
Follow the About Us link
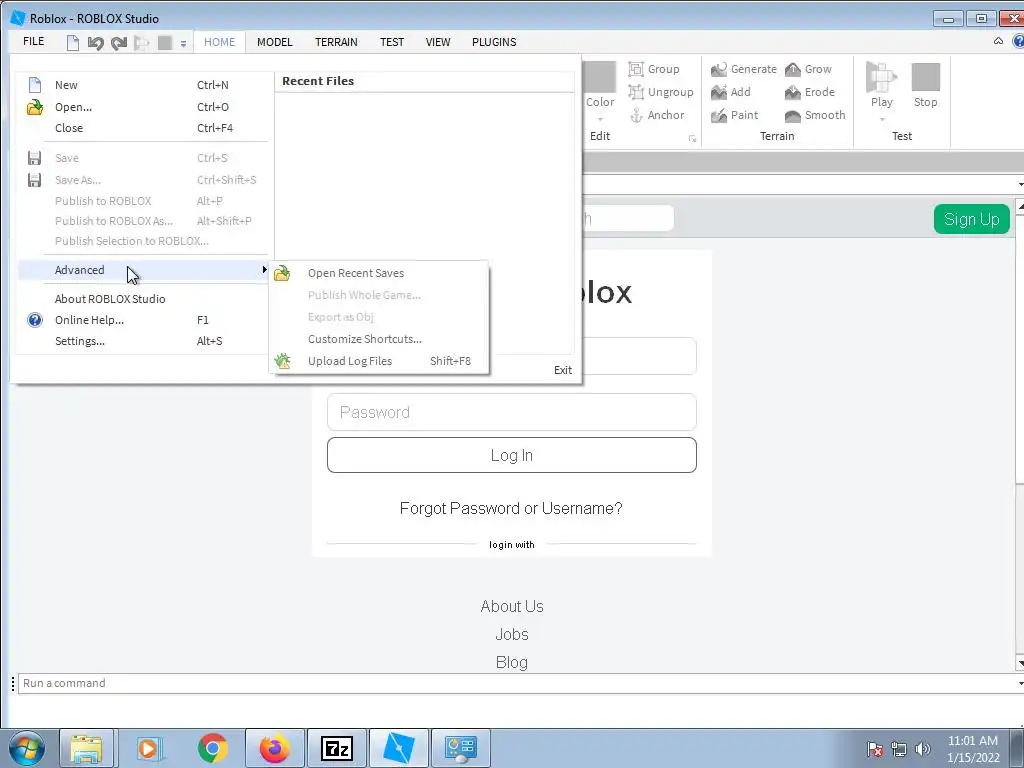[x=511, y=607]
